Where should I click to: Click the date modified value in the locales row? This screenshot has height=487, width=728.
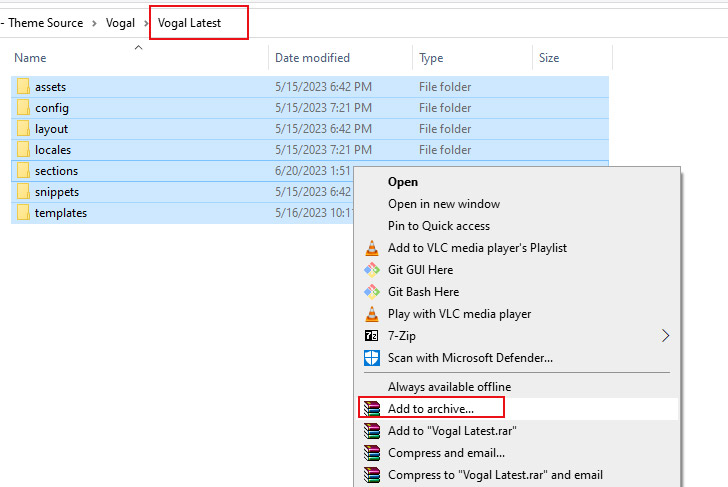tap(323, 150)
